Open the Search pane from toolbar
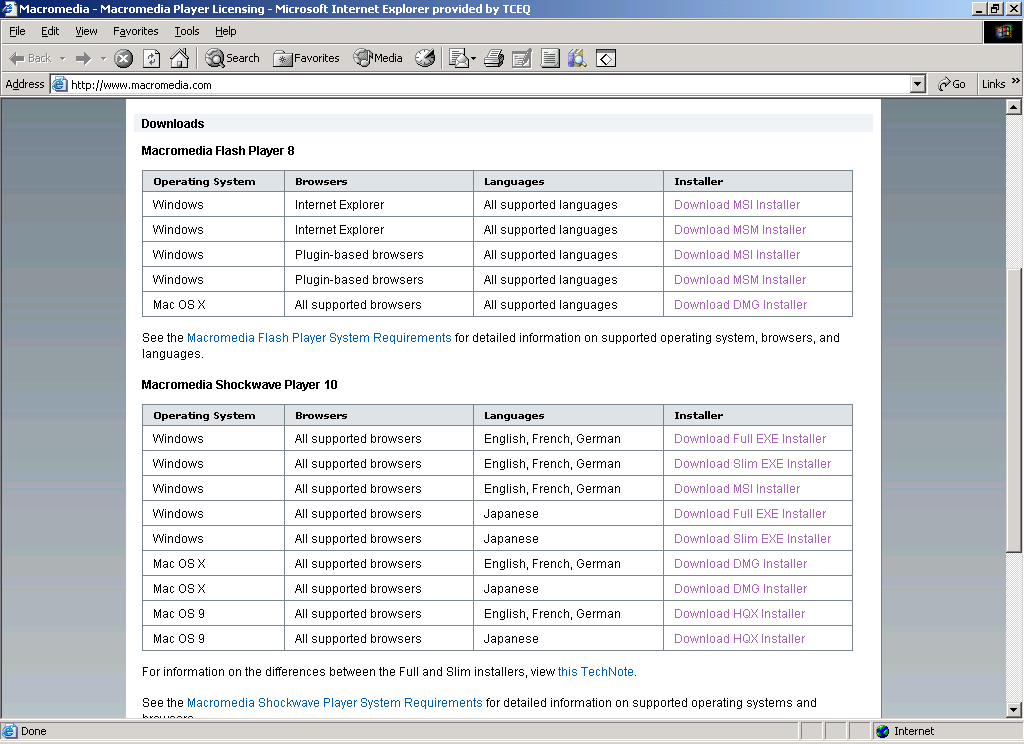The image size is (1024, 744). click(232, 58)
